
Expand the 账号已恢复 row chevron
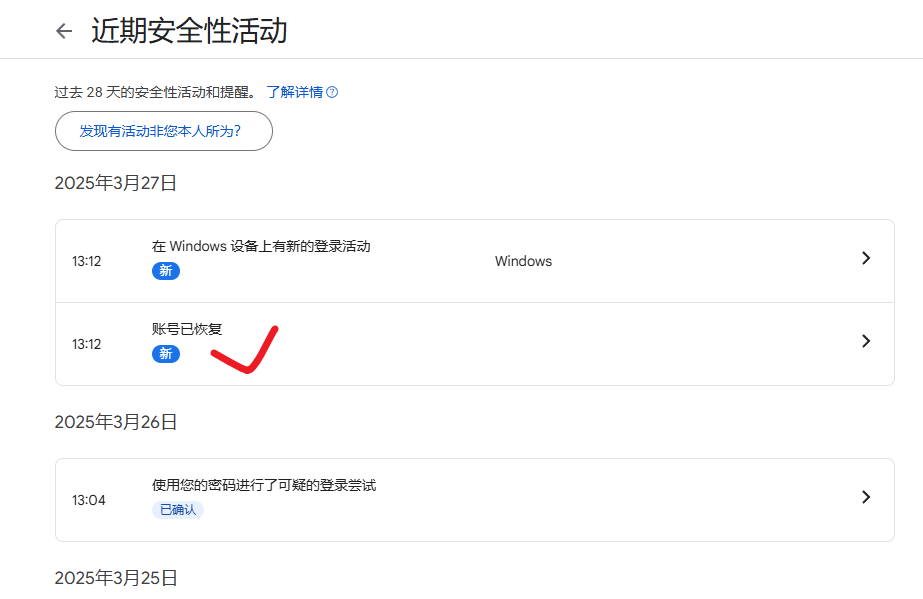tap(866, 341)
